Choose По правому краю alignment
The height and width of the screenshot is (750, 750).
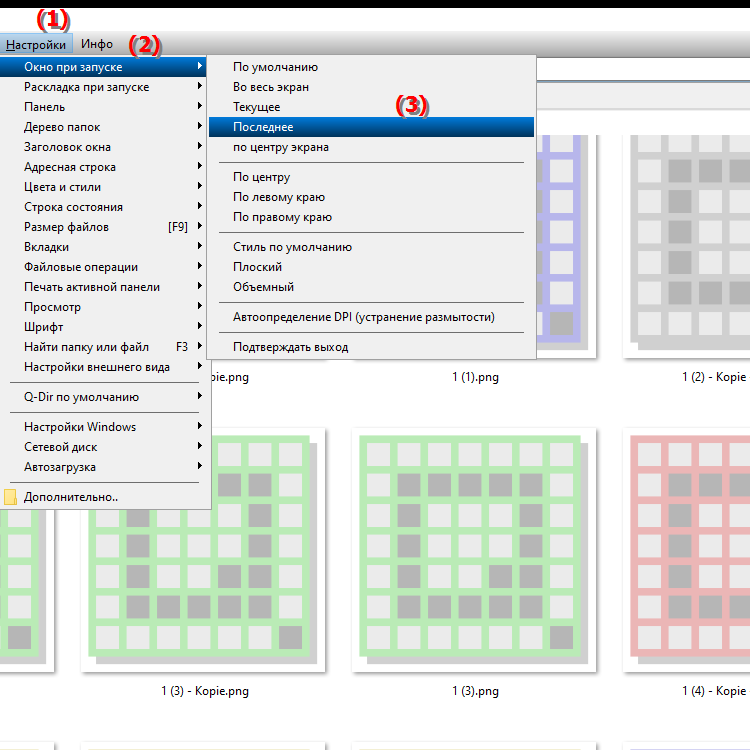click(x=371, y=217)
